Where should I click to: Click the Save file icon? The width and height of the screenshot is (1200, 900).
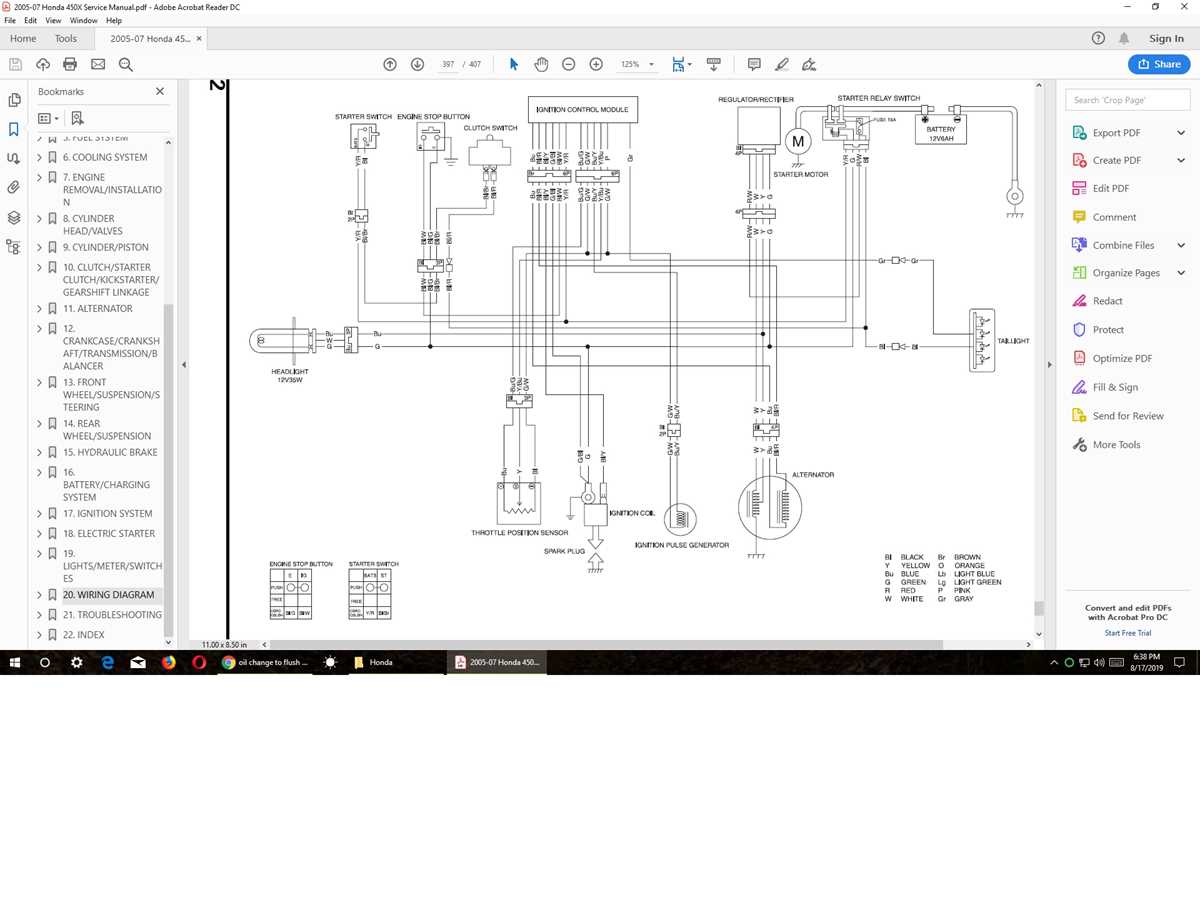(x=15, y=64)
